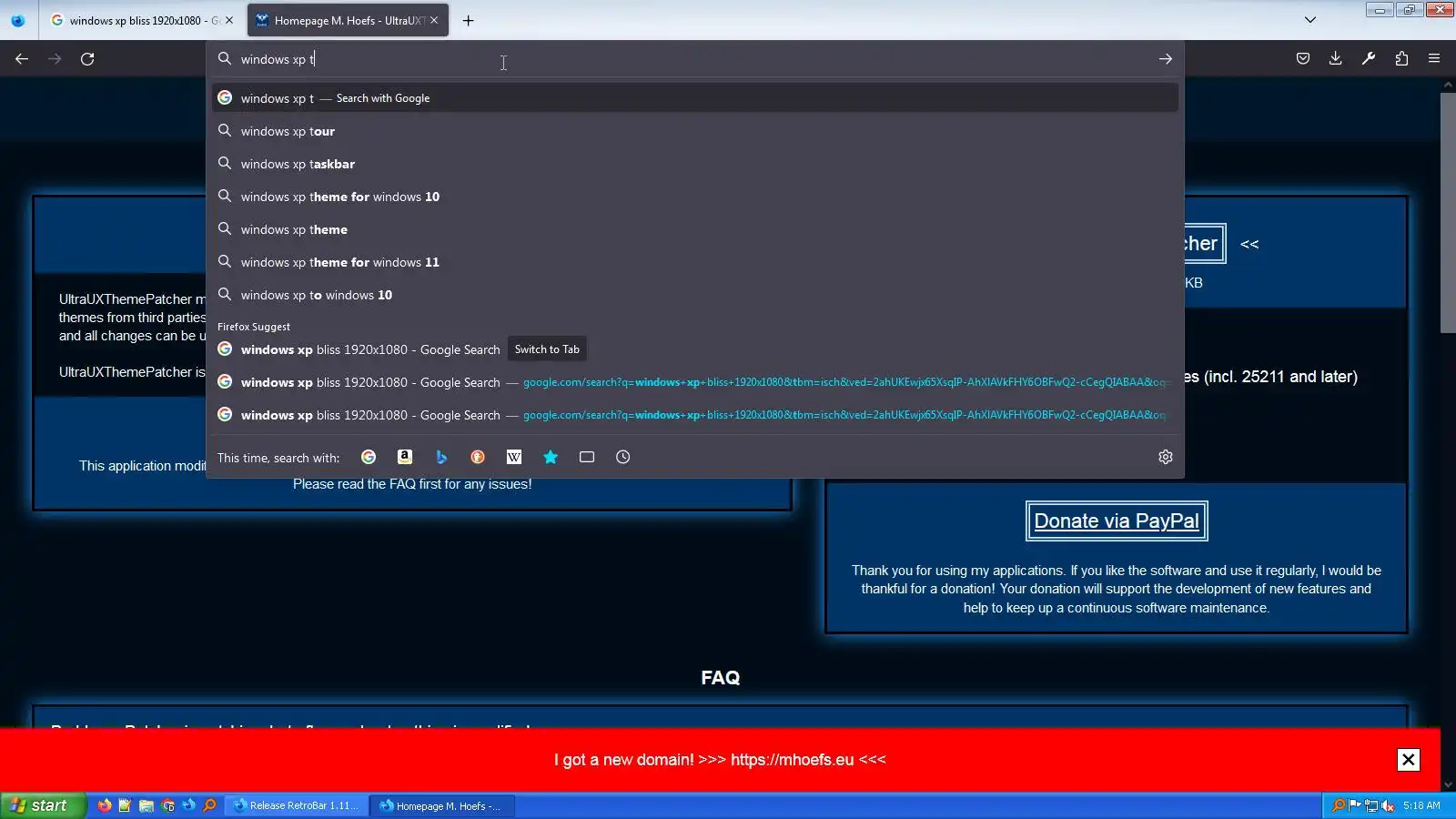This screenshot has width=1456, height=819.
Task: Select suggestion 'windows xp taskbar'
Action: click(695, 164)
